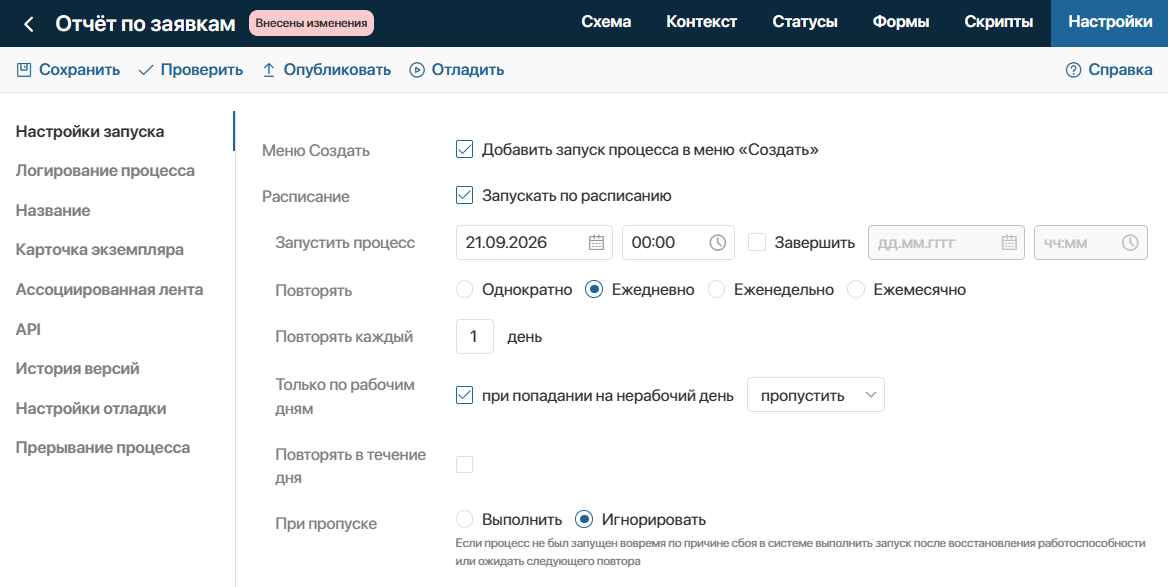1168x587 pixels.
Task: Expand the 'пропустить' dropdown
Action: [816, 395]
